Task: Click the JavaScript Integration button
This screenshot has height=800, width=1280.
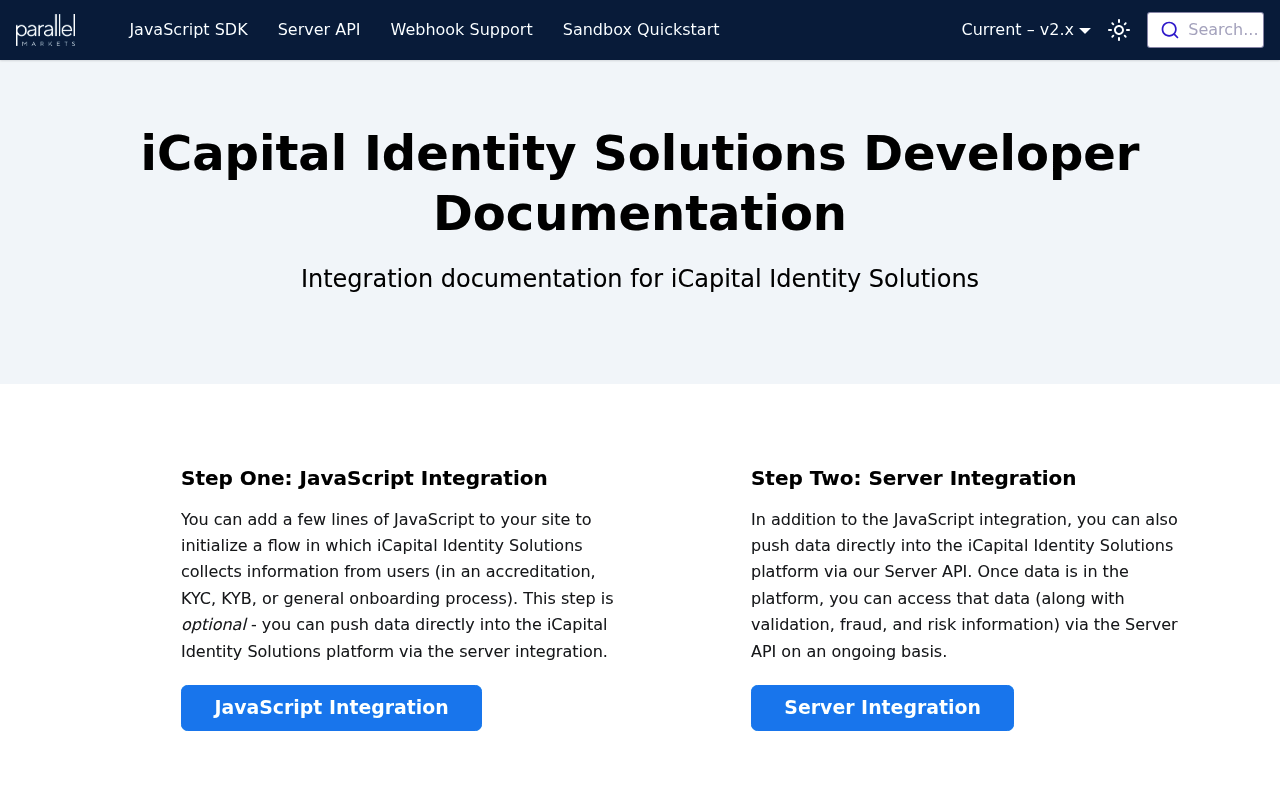Action: [331, 708]
